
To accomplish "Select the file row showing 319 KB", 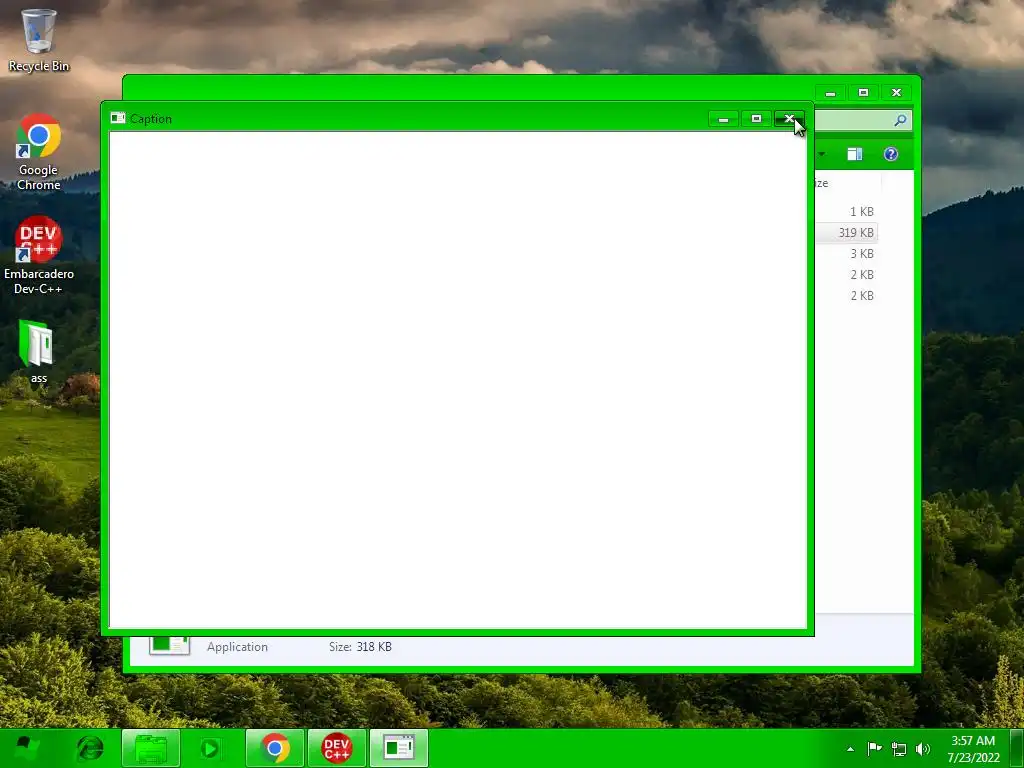I will click(x=847, y=232).
